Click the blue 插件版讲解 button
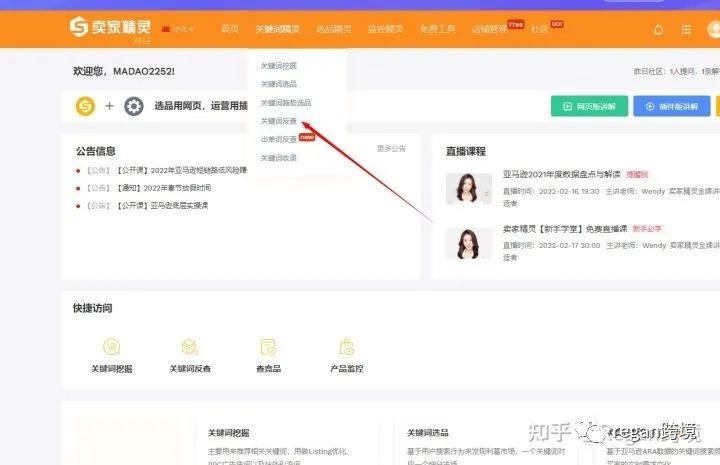Viewport: 720px width, 465px height. pos(671,106)
